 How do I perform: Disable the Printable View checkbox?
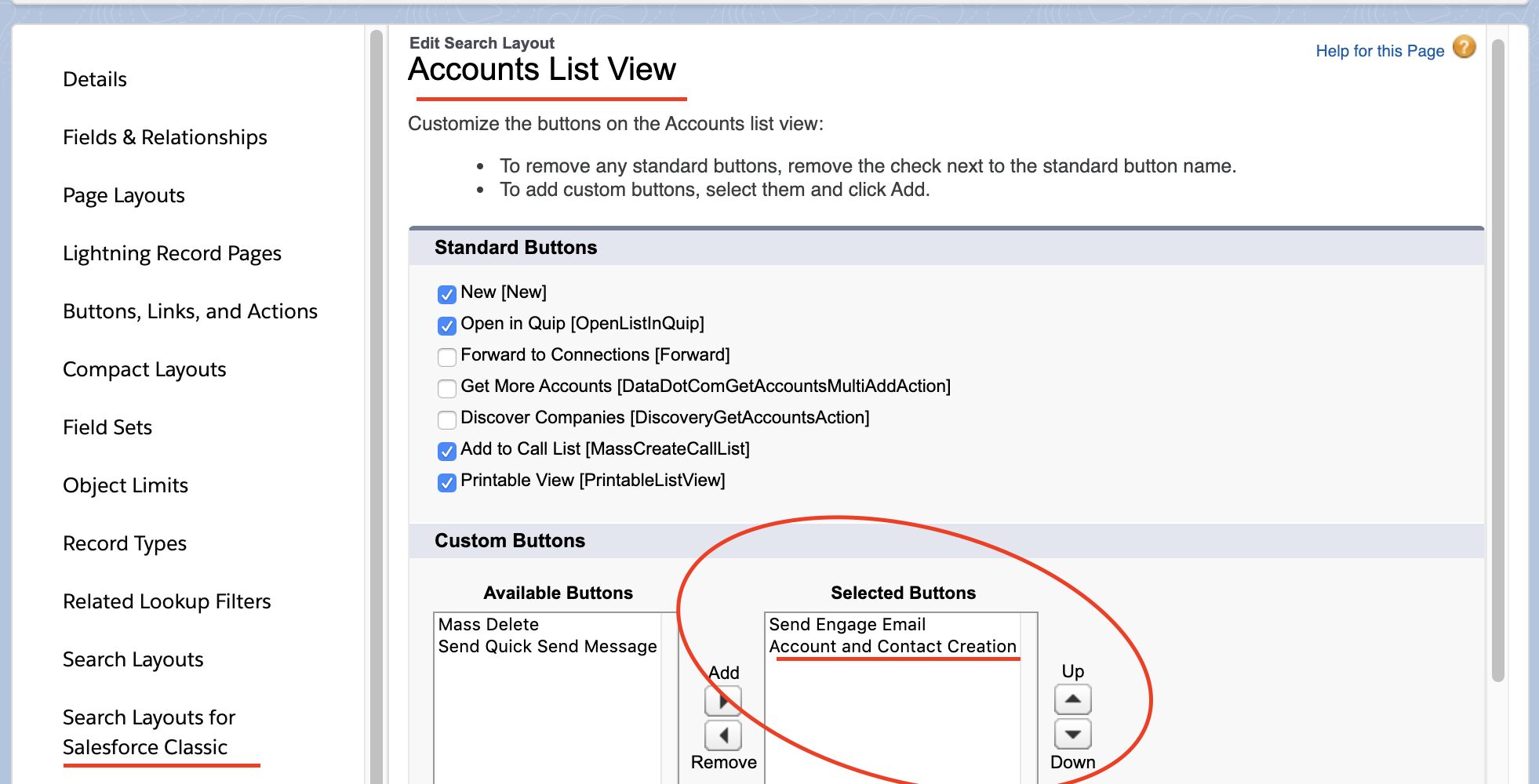tap(447, 482)
